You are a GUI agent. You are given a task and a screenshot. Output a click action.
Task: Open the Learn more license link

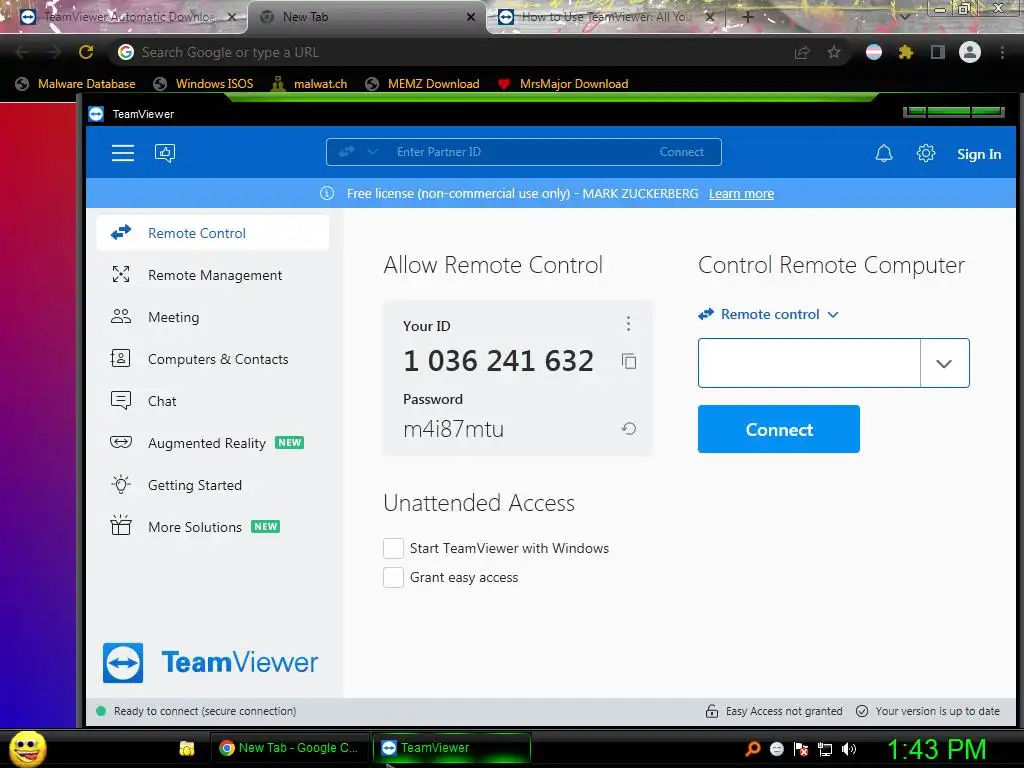[741, 193]
